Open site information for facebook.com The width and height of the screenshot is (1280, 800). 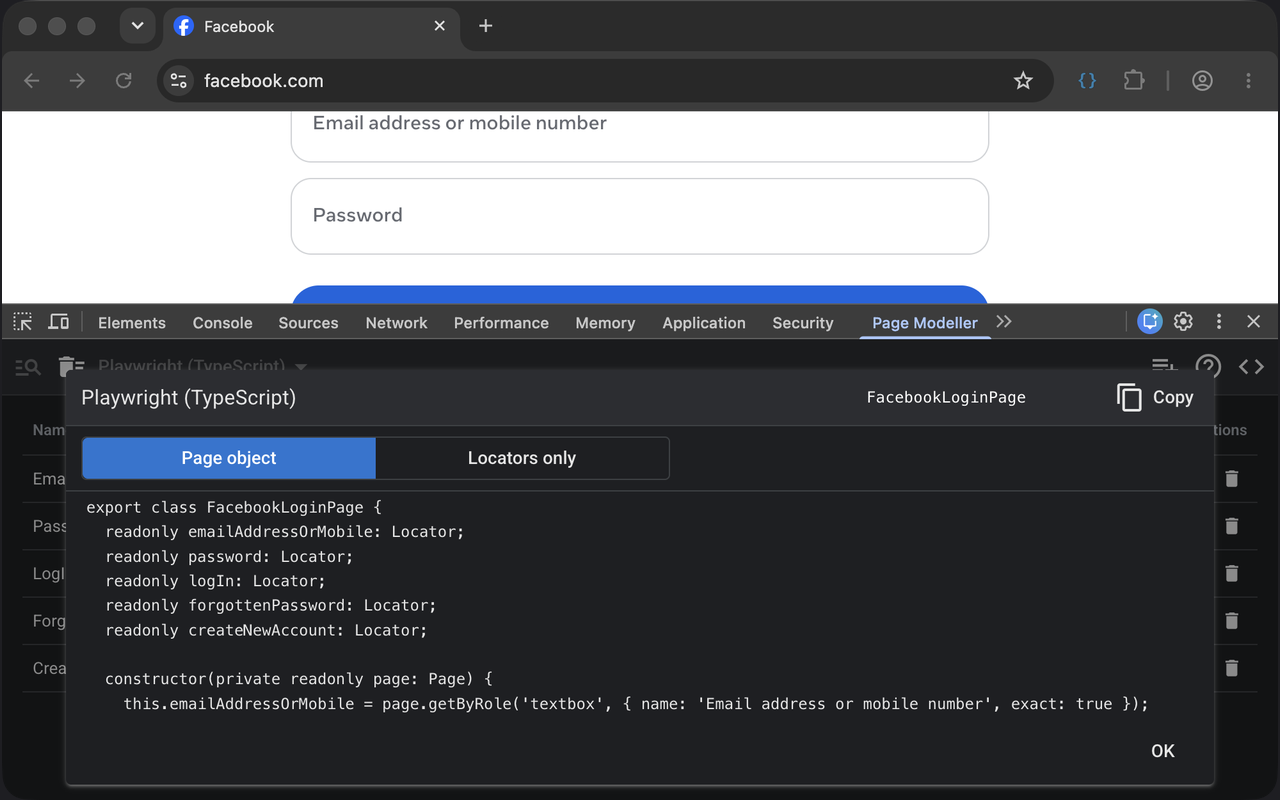pyautogui.click(x=179, y=81)
